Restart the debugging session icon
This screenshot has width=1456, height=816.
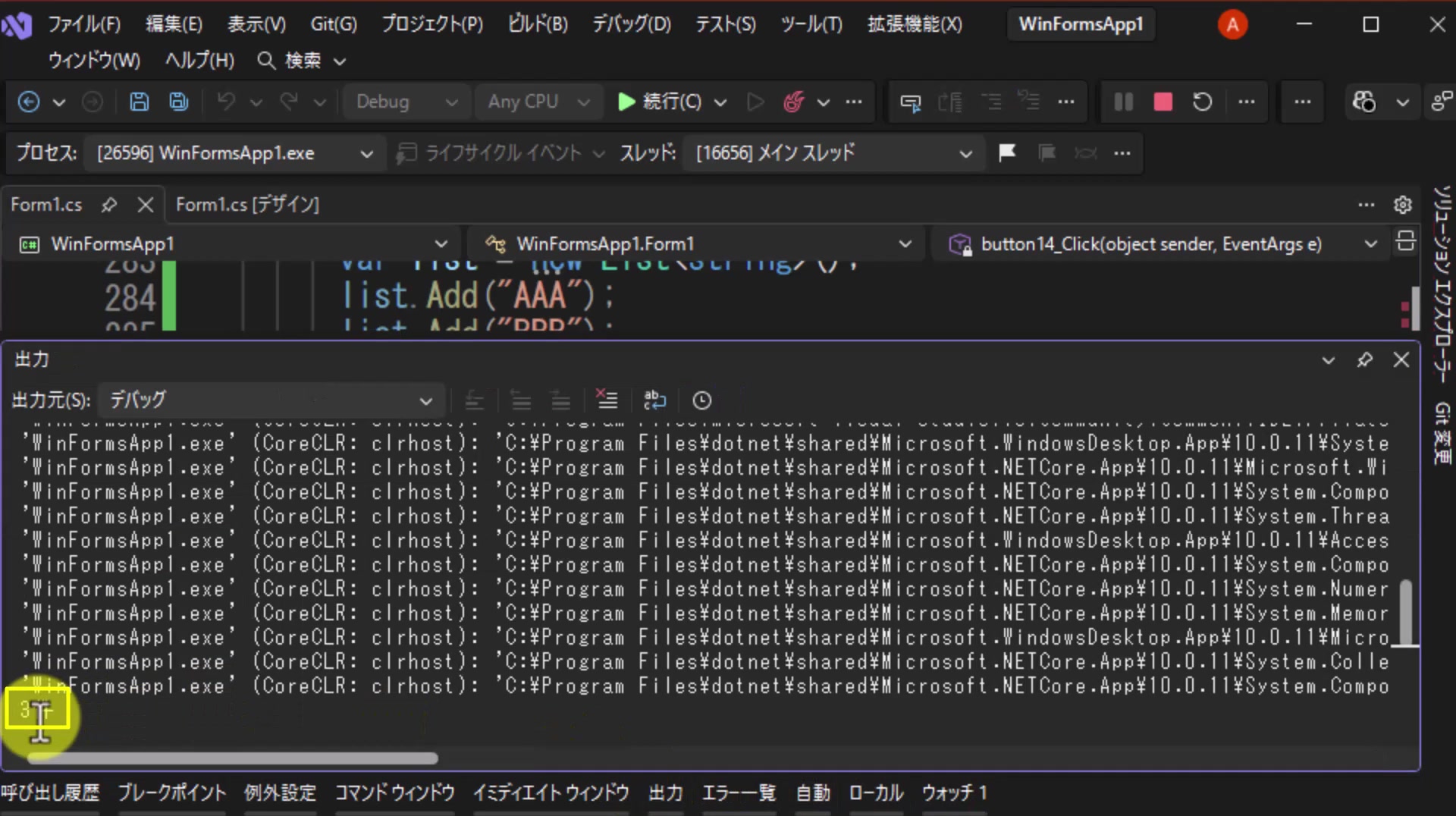click(x=1202, y=102)
